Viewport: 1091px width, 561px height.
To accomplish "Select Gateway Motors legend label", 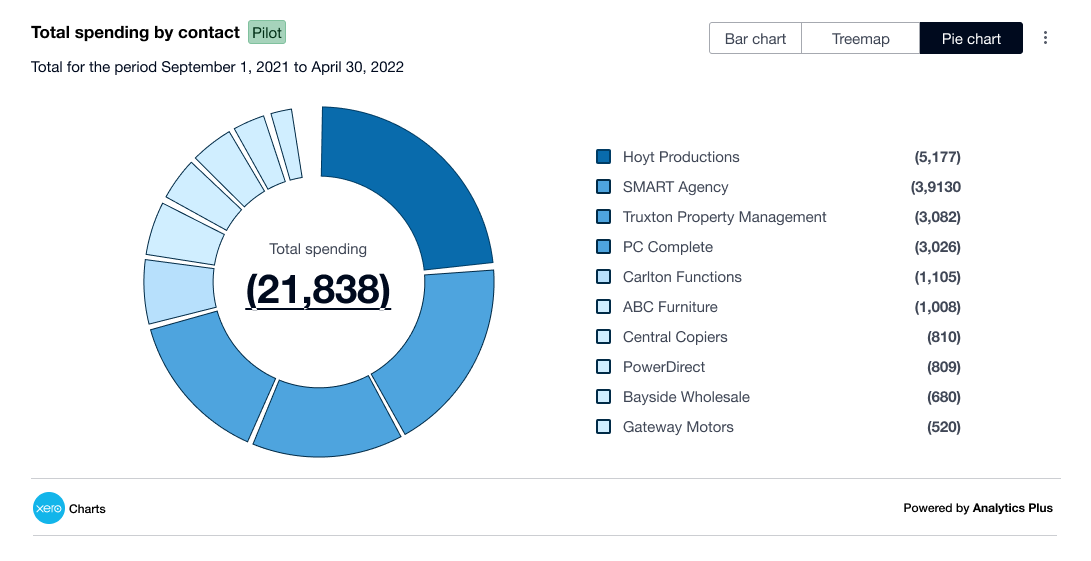I will tap(678, 427).
